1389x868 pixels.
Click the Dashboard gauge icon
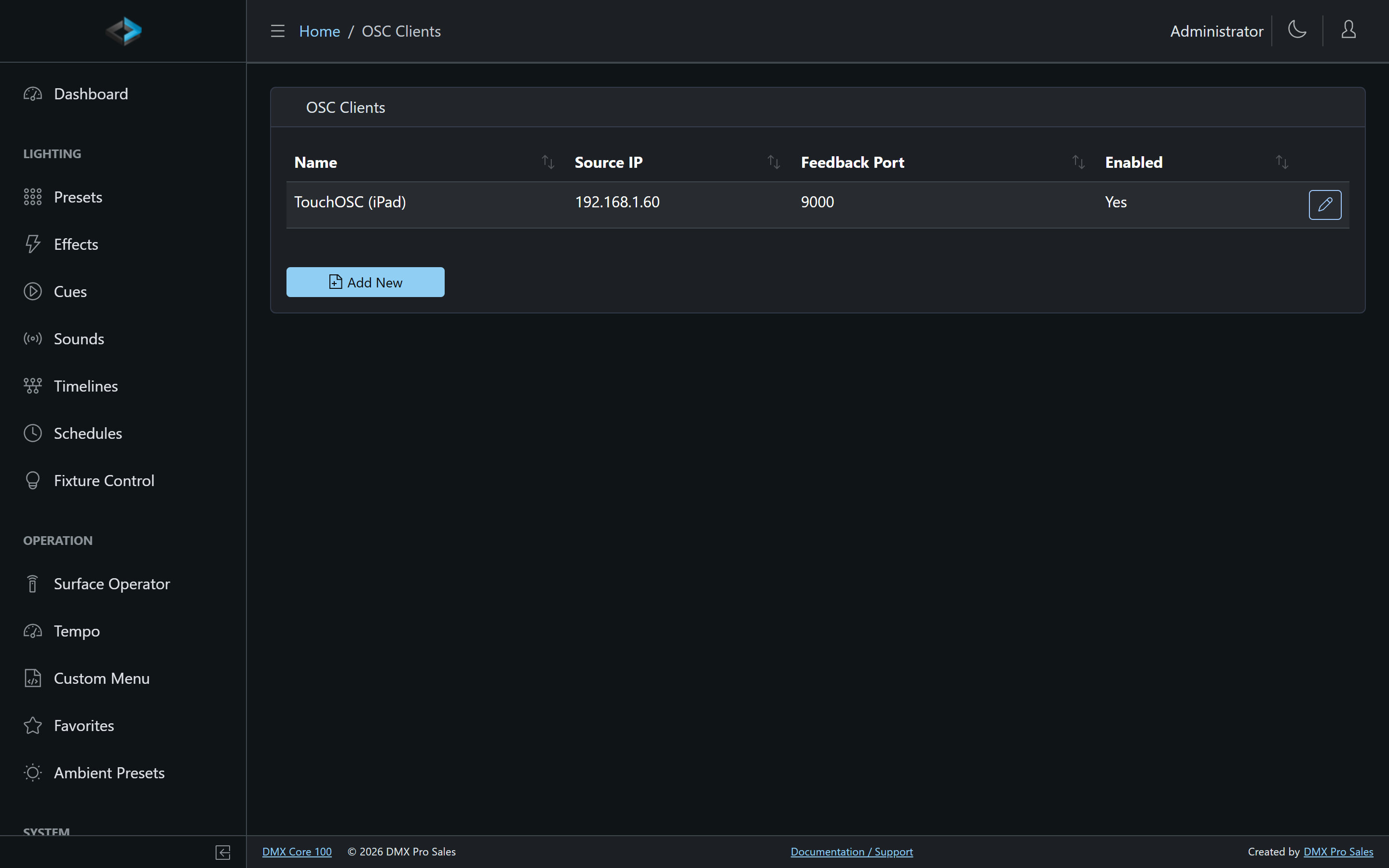coord(33,94)
